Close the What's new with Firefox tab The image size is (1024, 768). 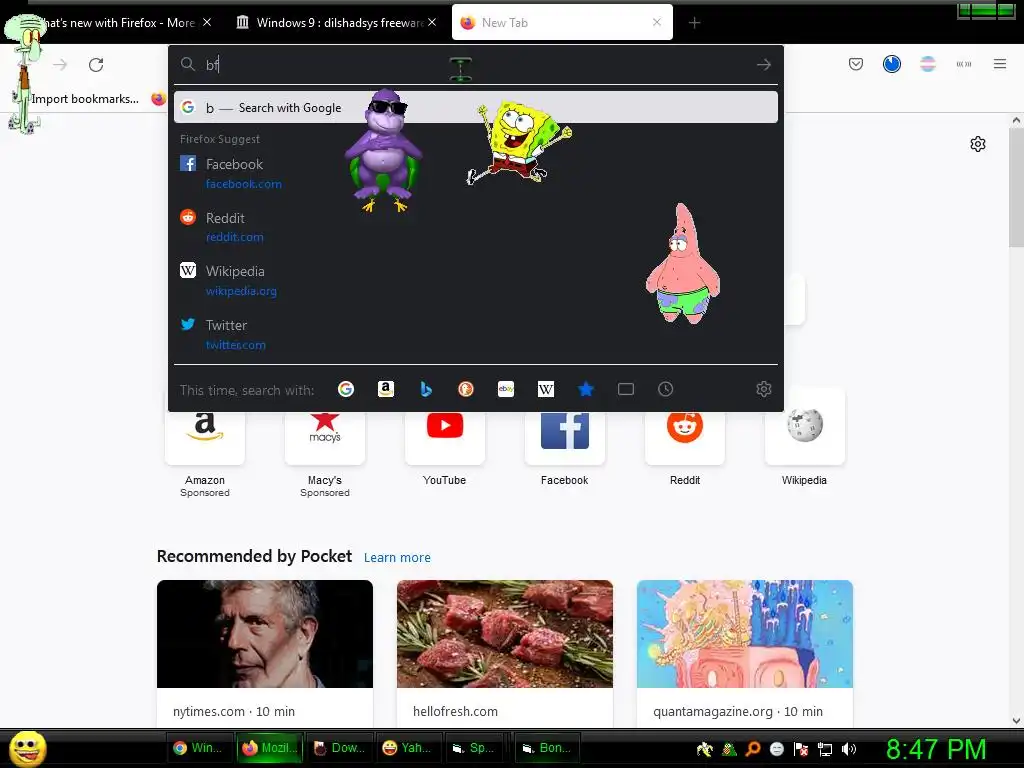click(206, 22)
